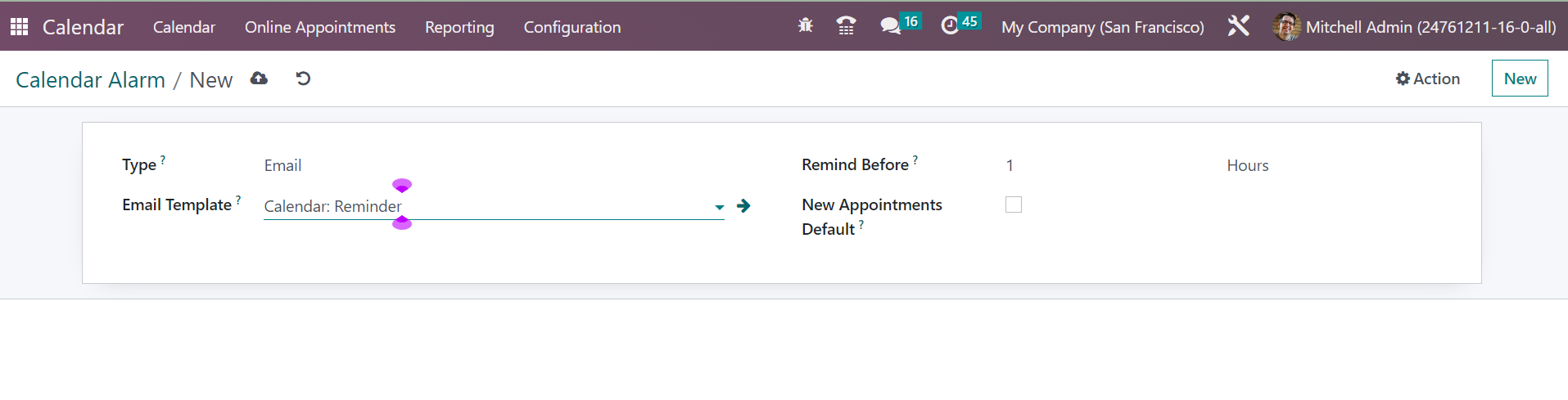1568x400 pixels.
Task: Click the wrench tools icon
Action: pyautogui.click(x=1238, y=26)
